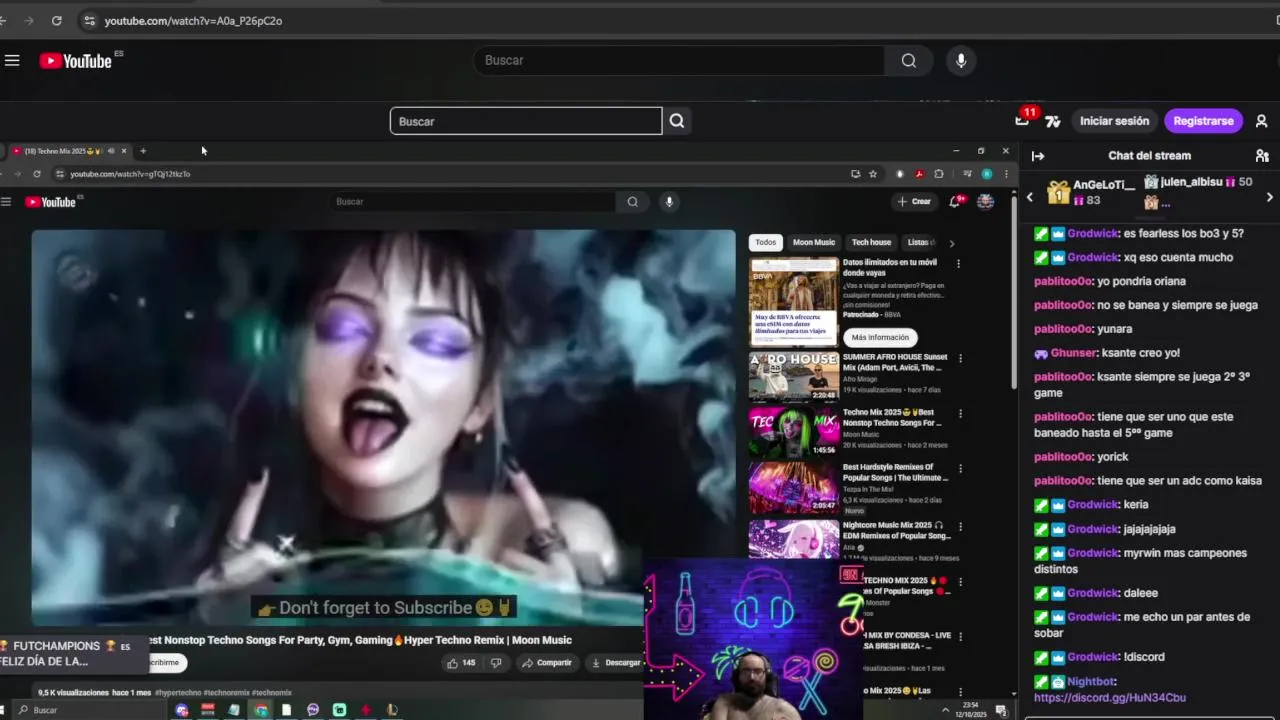Click the outer YouTube search magnifier button
This screenshot has height=720, width=1280.
908,60
